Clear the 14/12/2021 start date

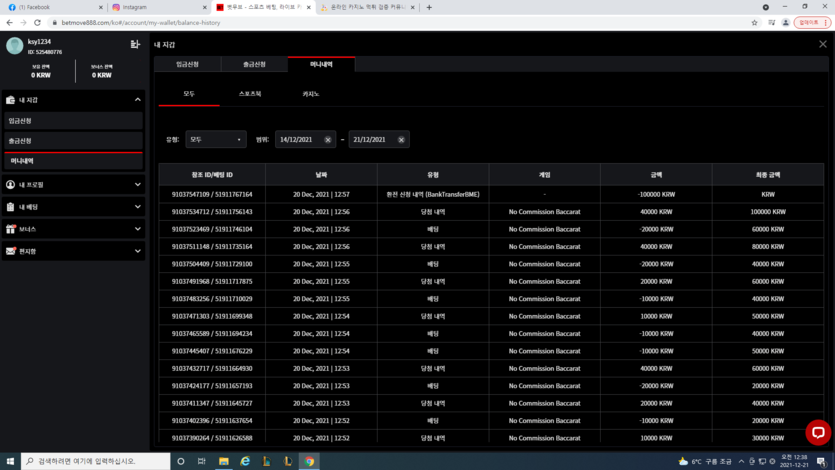click(328, 139)
